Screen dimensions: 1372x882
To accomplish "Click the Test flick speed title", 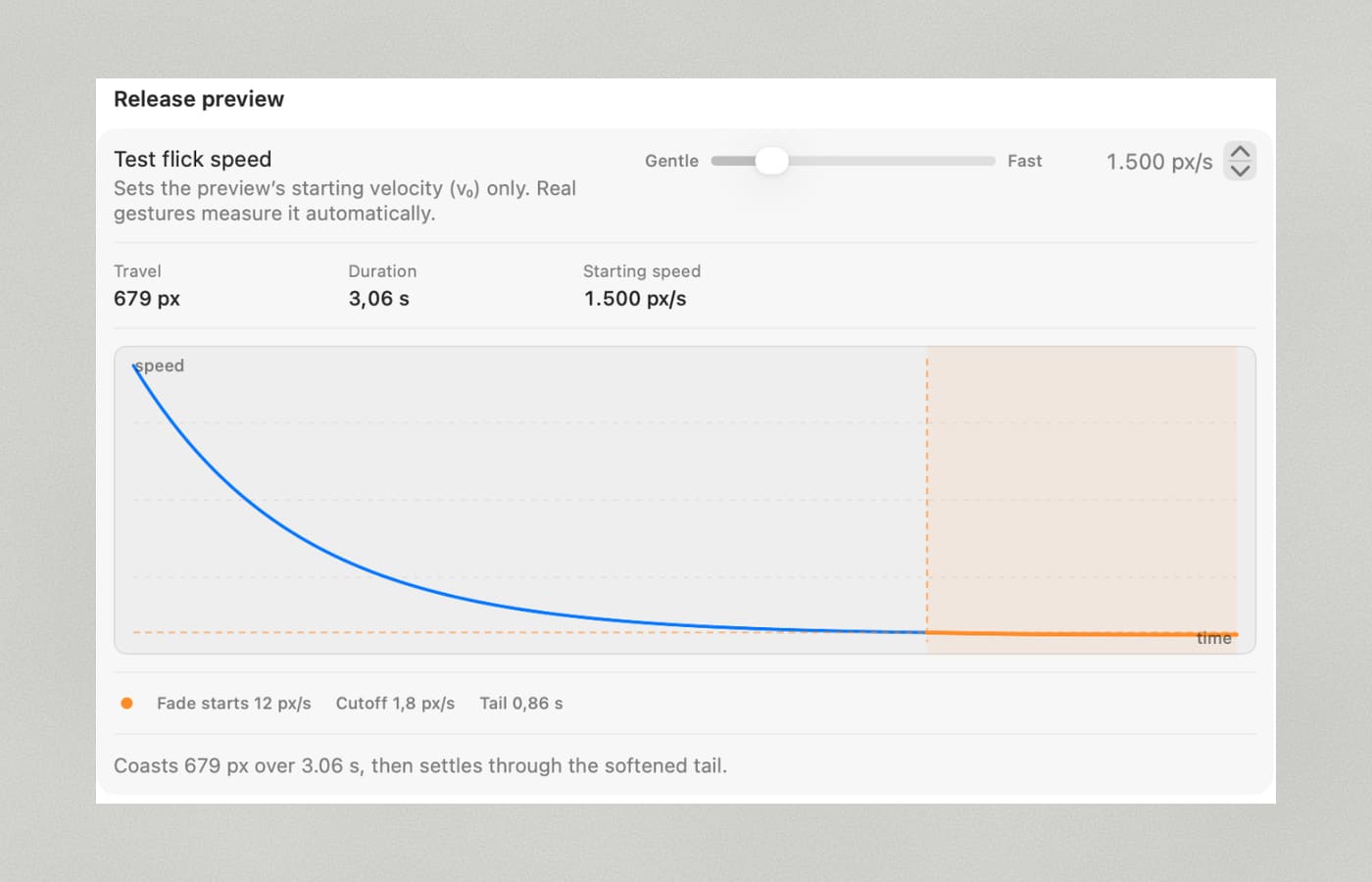I will 192,159.
